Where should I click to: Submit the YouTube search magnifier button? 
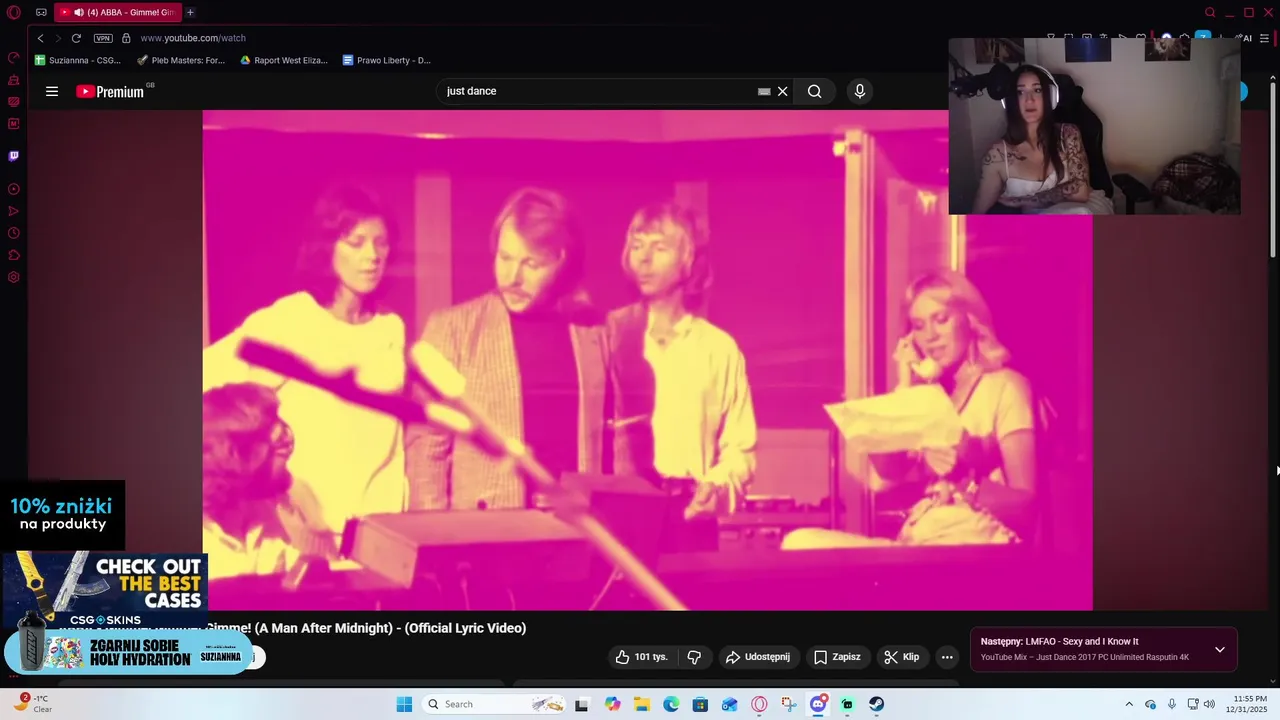(815, 91)
